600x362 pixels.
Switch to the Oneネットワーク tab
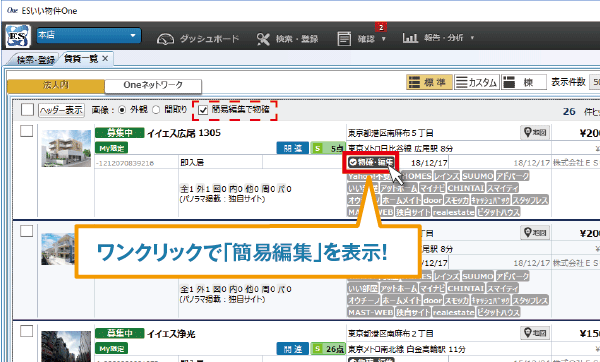point(153,86)
